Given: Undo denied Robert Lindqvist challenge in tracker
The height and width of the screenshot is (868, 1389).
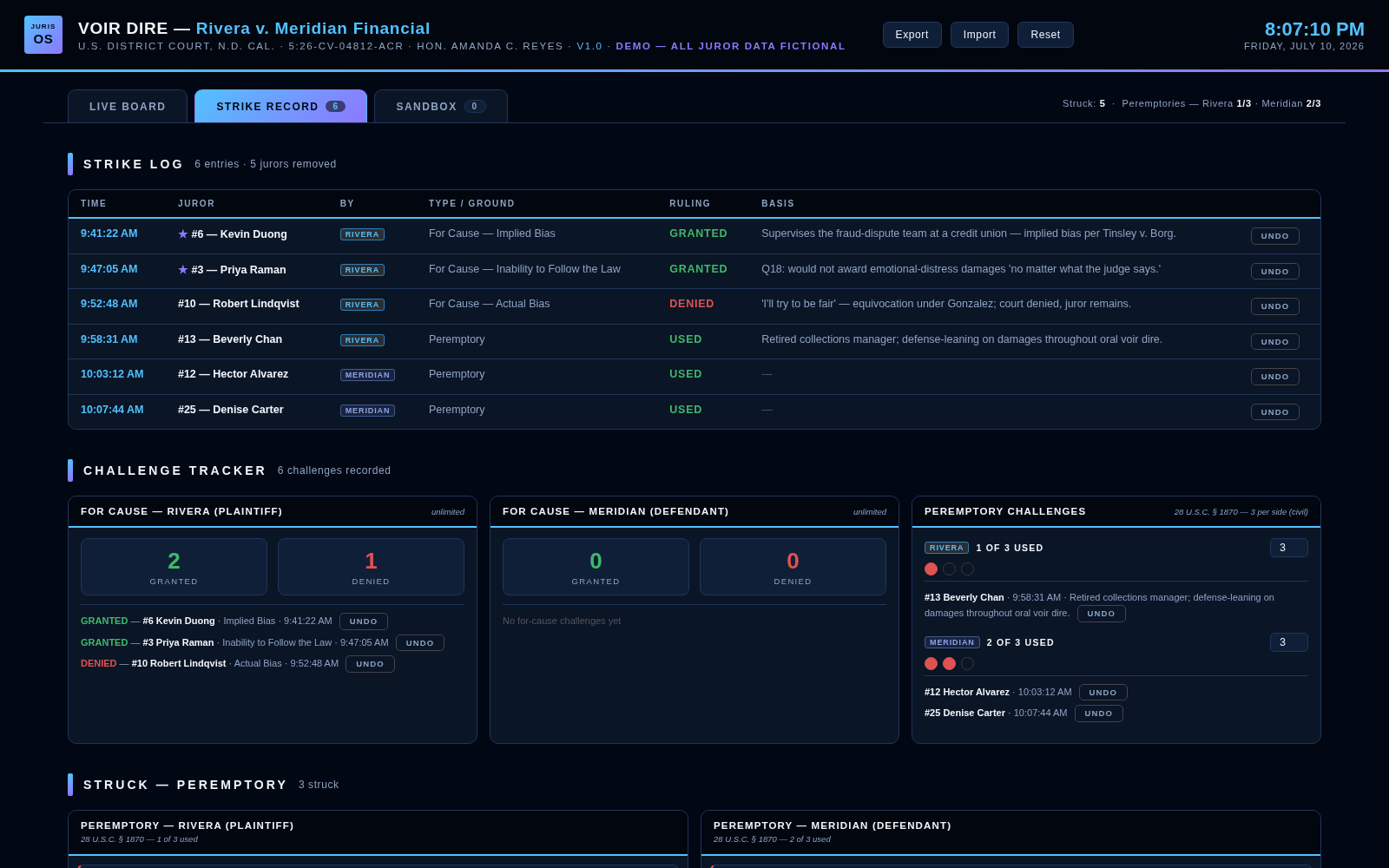Looking at the screenshot, I should [370, 664].
